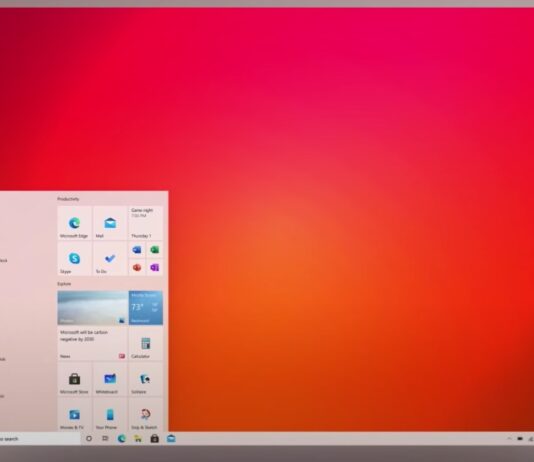Open the Your Phone tile
Viewport: 534px width, 462px height.
110,414
